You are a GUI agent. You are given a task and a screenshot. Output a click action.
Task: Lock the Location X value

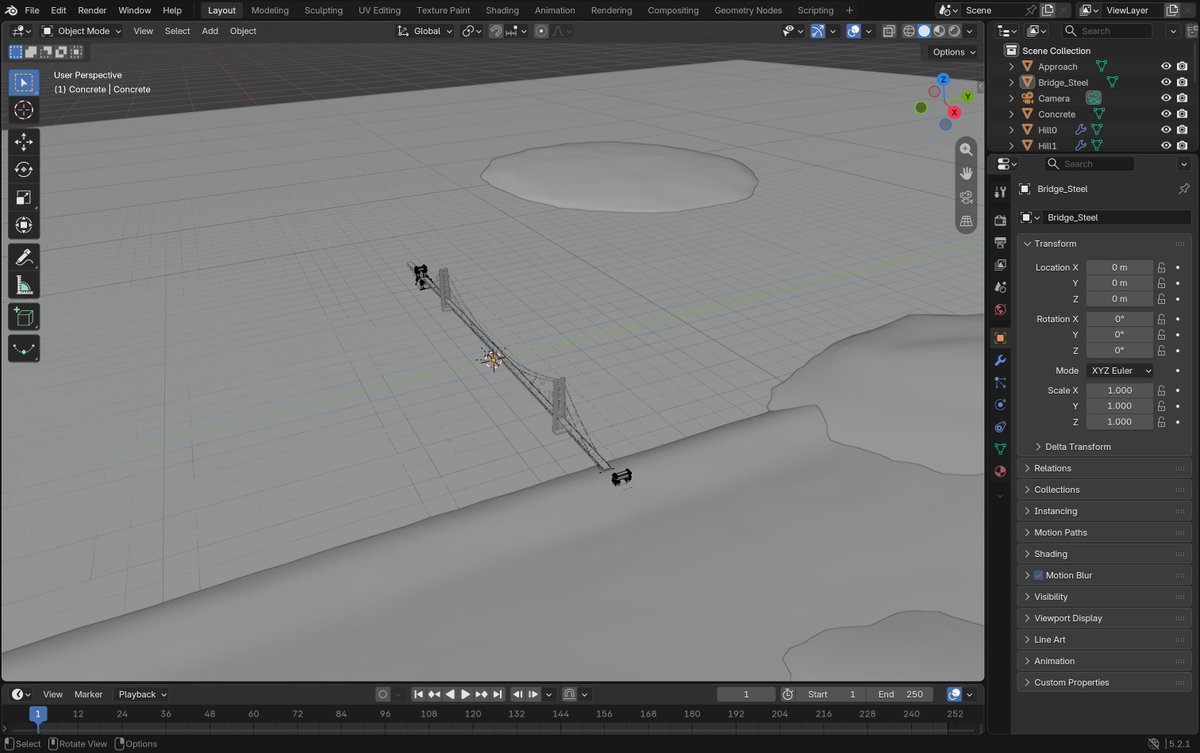[x=1161, y=268]
